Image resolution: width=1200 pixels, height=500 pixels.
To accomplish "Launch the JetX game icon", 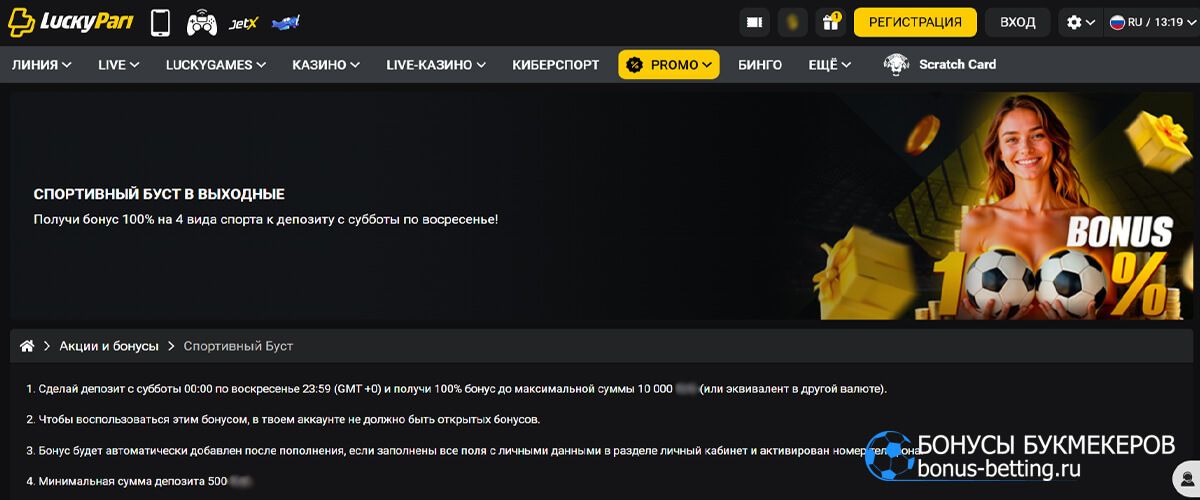I will (x=244, y=22).
